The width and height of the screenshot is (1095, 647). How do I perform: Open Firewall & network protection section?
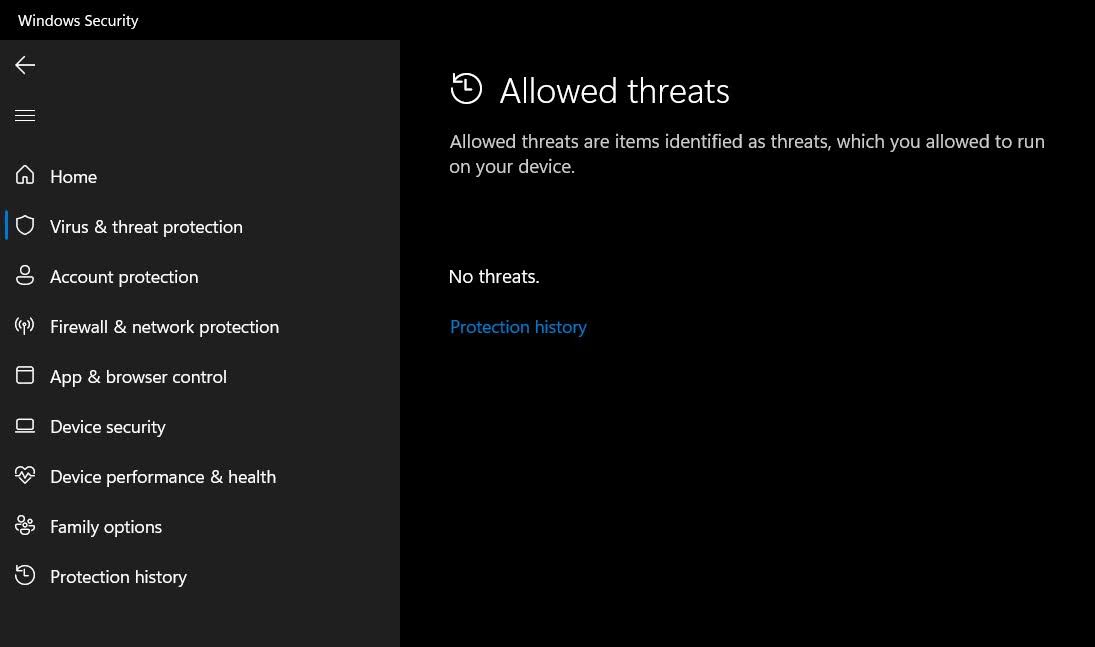[200, 327]
